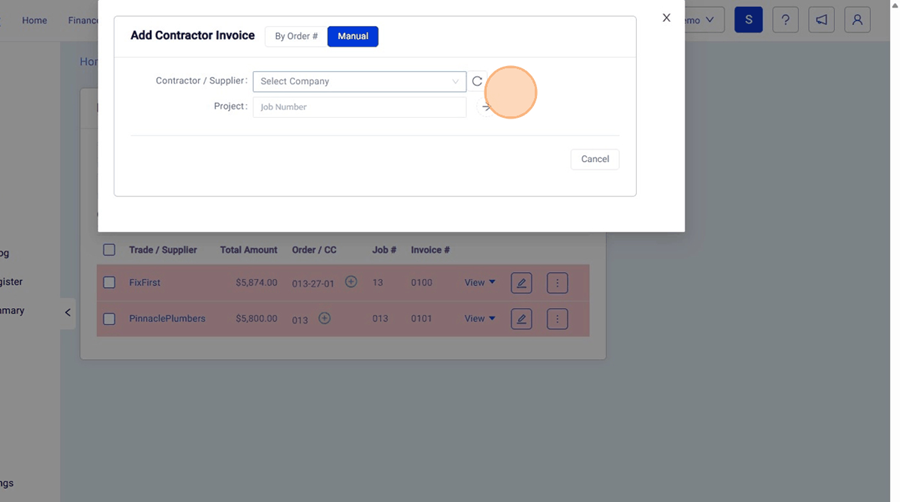Click the help question mark icon
This screenshot has height=502, width=900.
point(785,20)
